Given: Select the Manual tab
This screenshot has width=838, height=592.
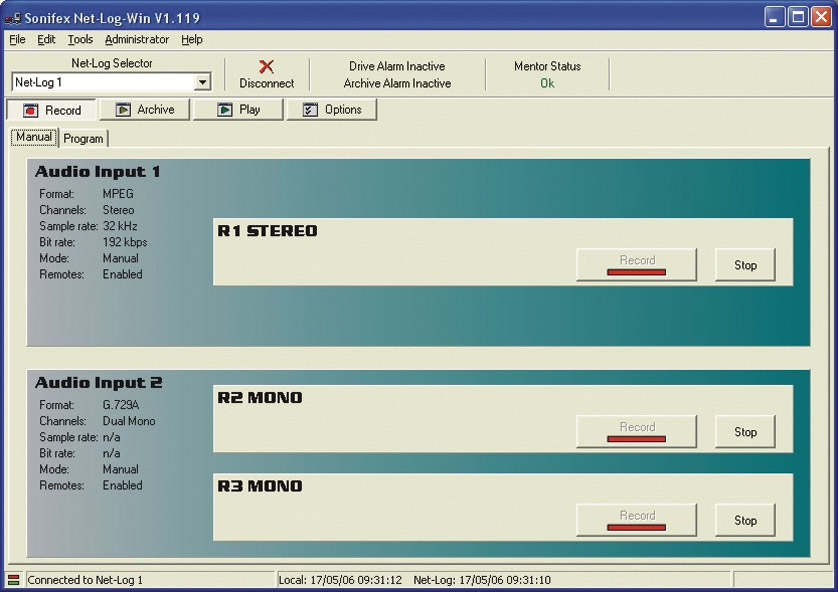Looking at the screenshot, I should (33, 137).
